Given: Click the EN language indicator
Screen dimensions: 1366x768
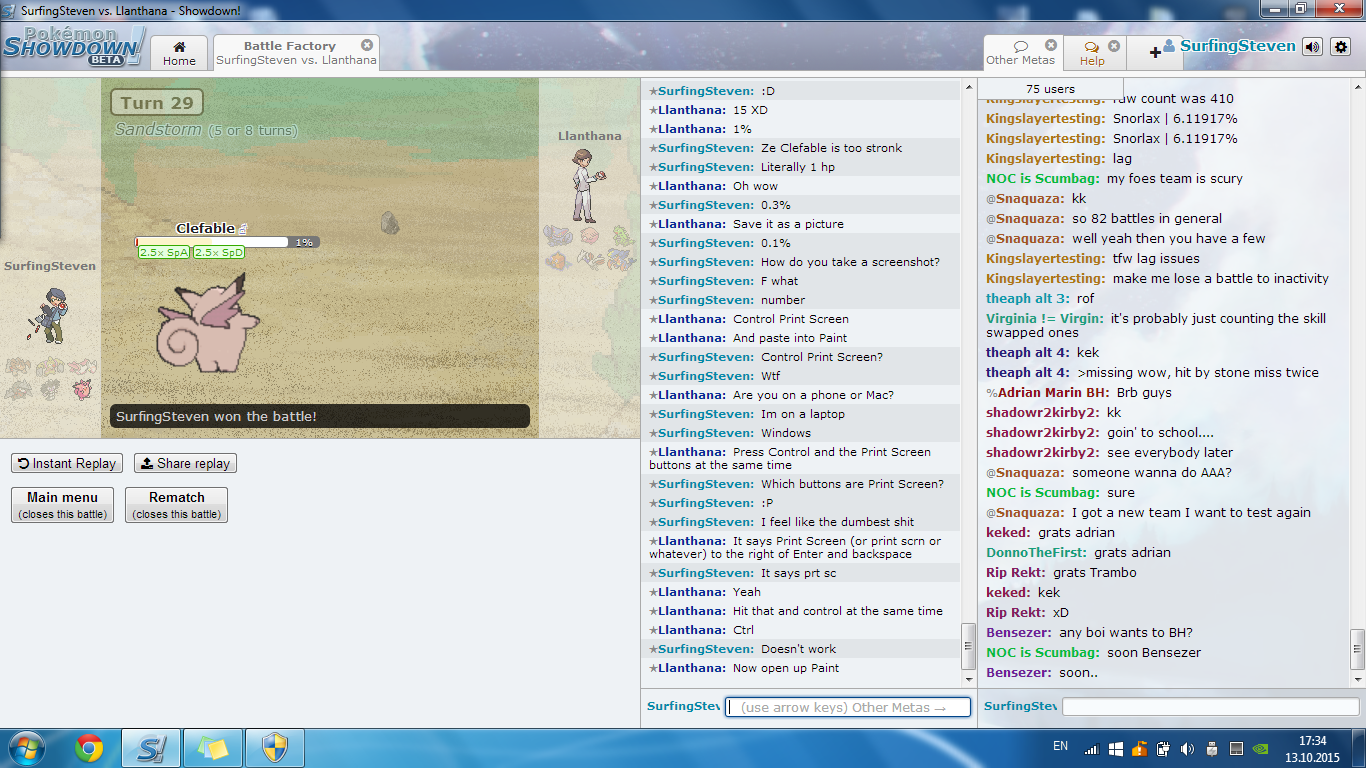Looking at the screenshot, I should 1060,746.
